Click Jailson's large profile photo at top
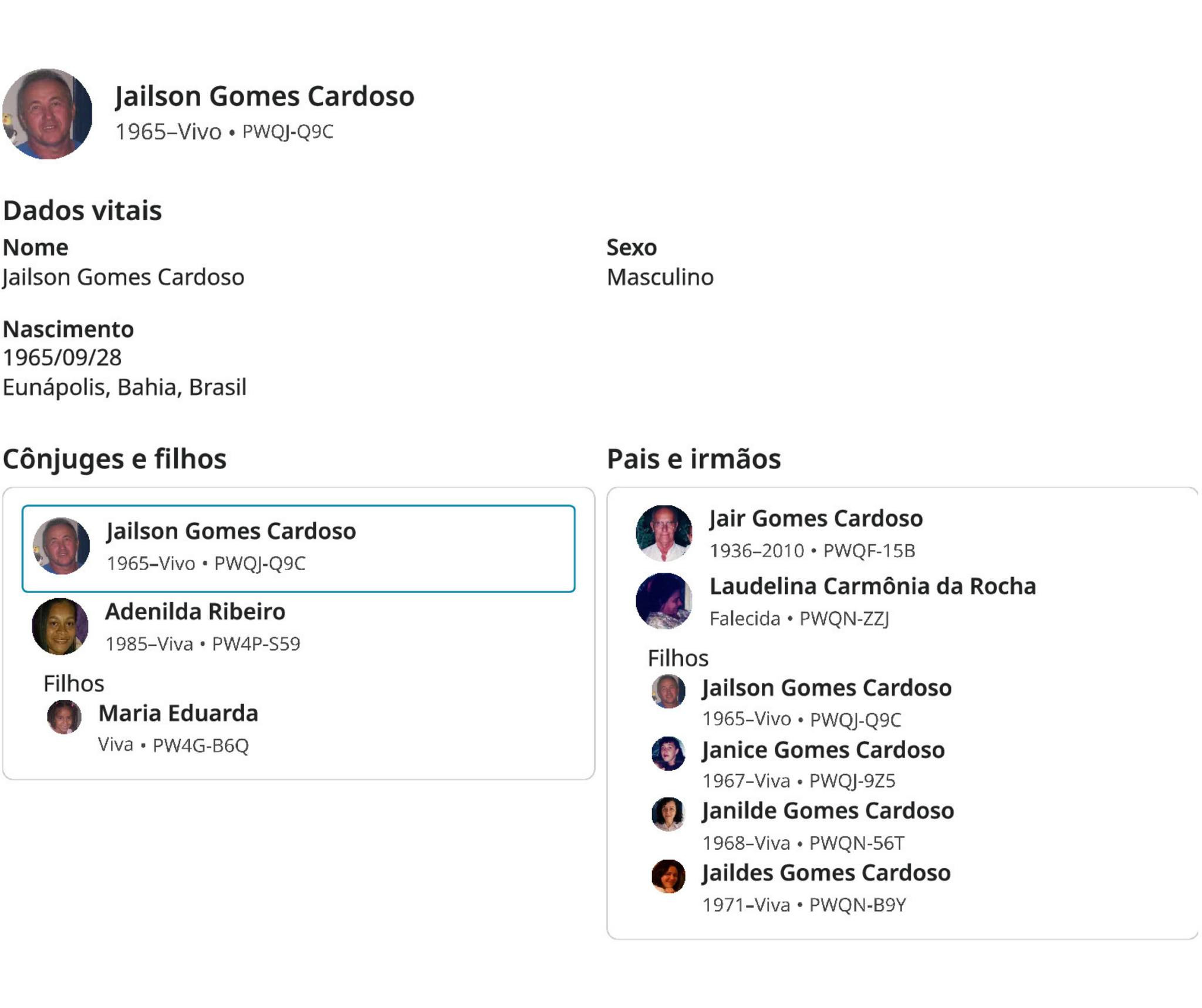The width and height of the screenshot is (1202, 1008). 47,114
